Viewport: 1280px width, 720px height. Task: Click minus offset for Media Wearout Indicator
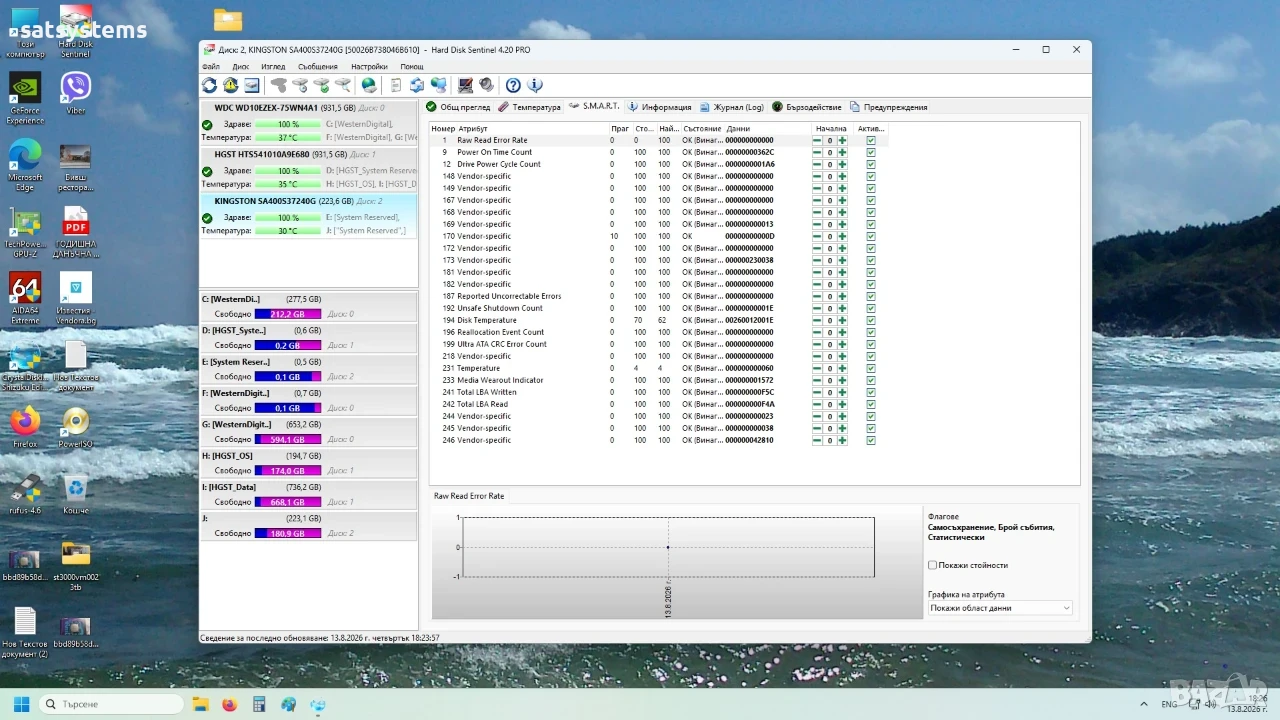pyautogui.click(x=817, y=380)
